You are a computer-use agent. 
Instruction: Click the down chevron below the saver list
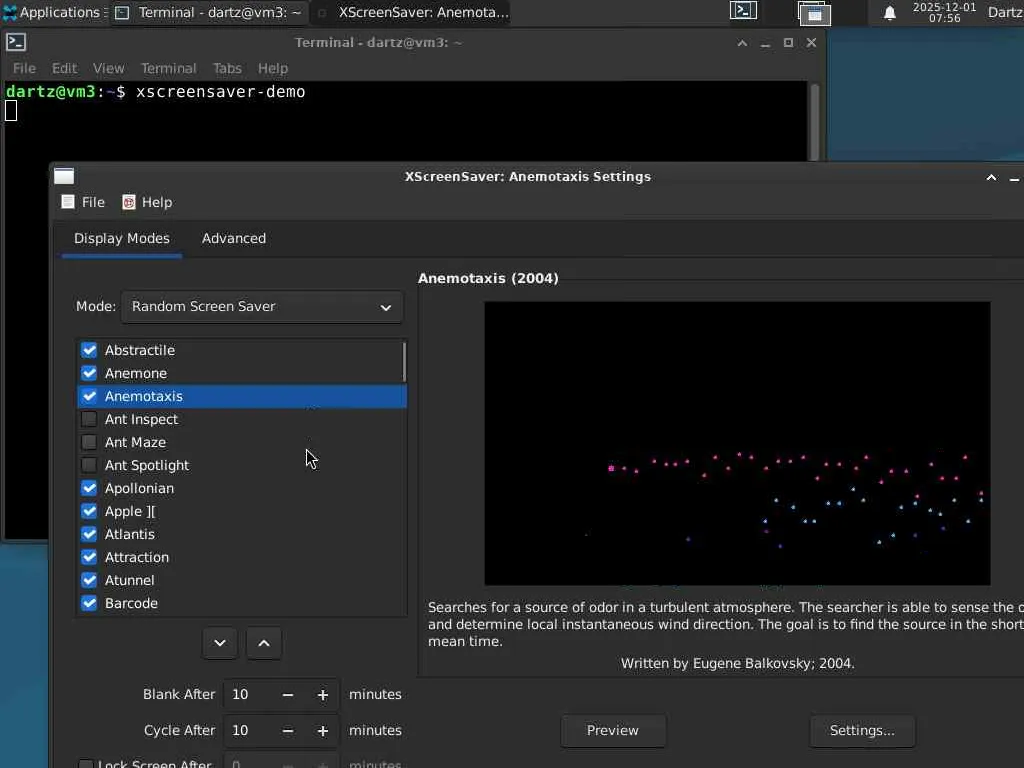tap(220, 643)
